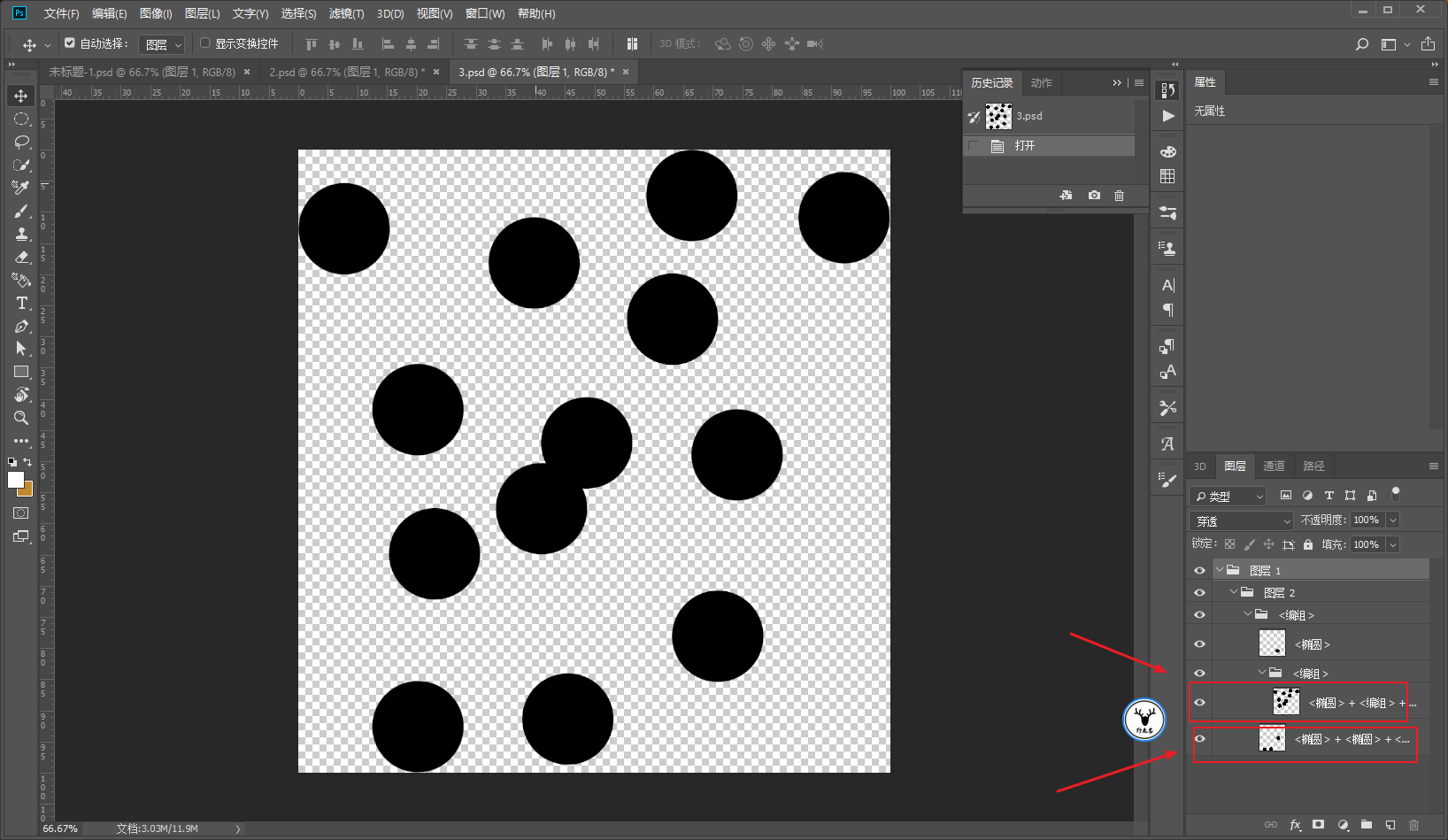1448x840 pixels.
Task: Select the Move tool
Action: pos(21,96)
